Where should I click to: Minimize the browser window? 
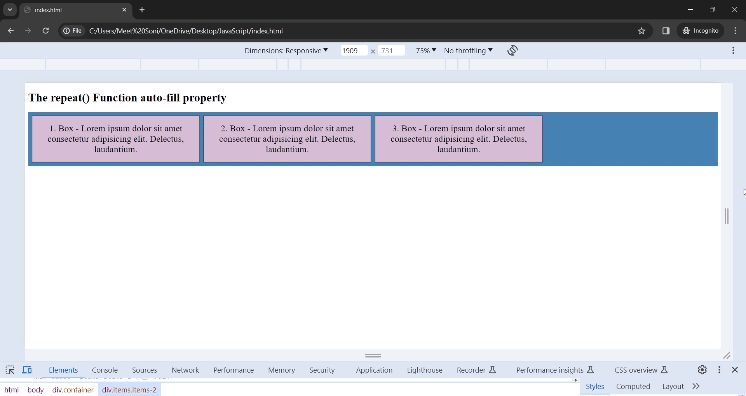pyautogui.click(x=690, y=10)
